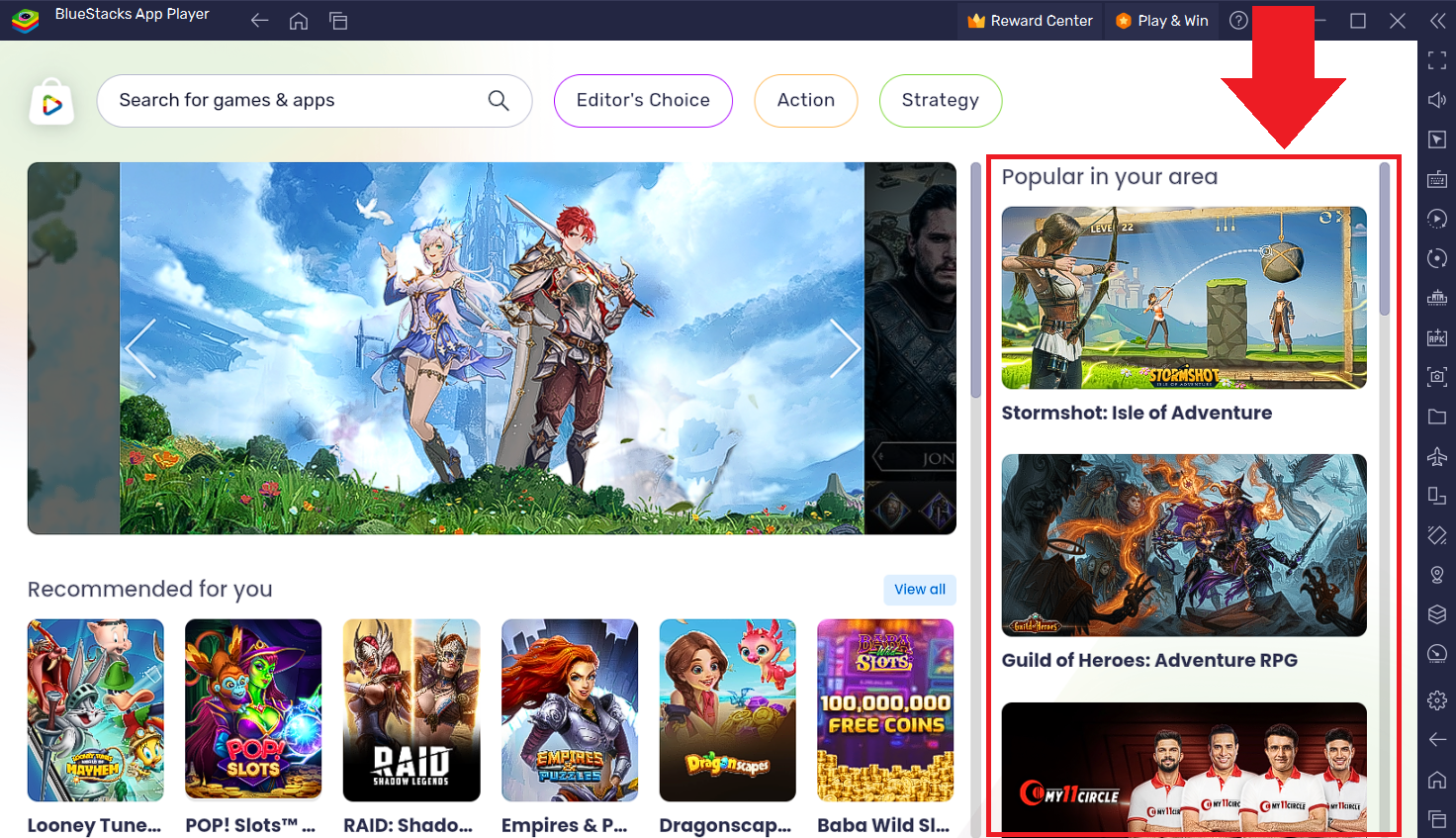Click the eco mode gauge icon
Viewport: 1456px width, 838px height.
click(1437, 654)
